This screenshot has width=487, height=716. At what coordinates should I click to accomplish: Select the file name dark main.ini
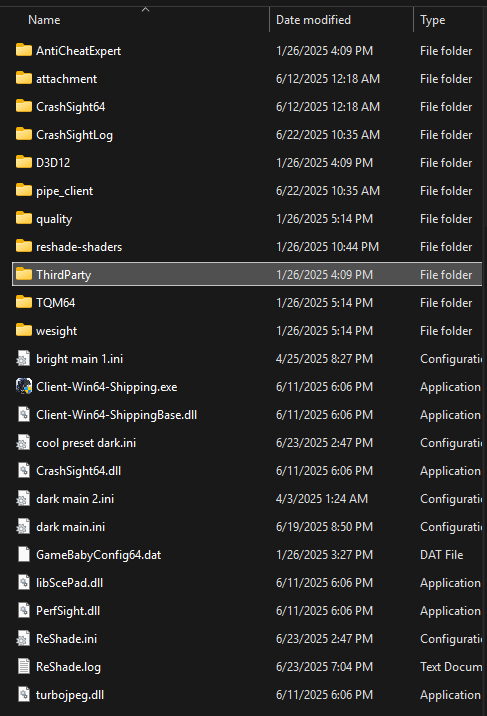[x=70, y=526]
